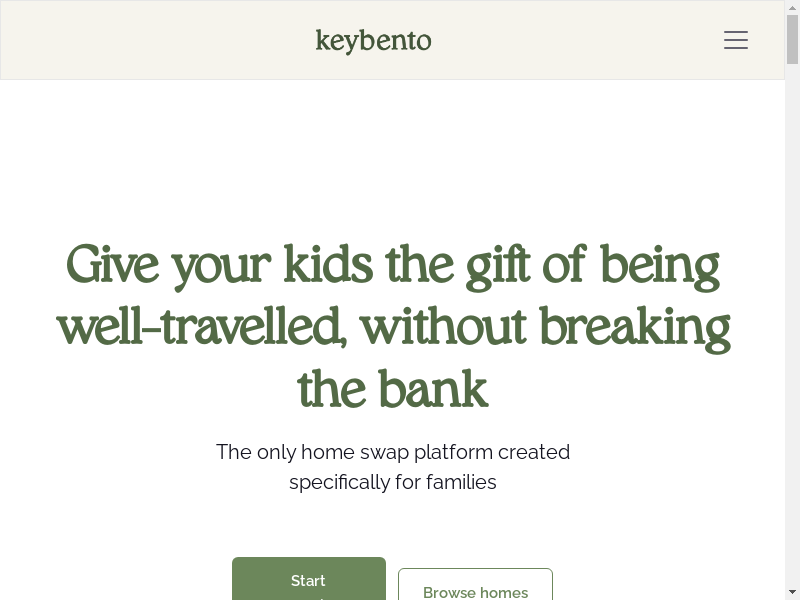Click the empty header area left of the logo

(150, 40)
